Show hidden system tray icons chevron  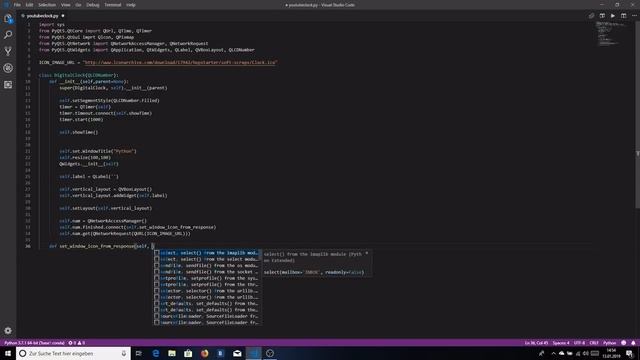click(x=553, y=353)
